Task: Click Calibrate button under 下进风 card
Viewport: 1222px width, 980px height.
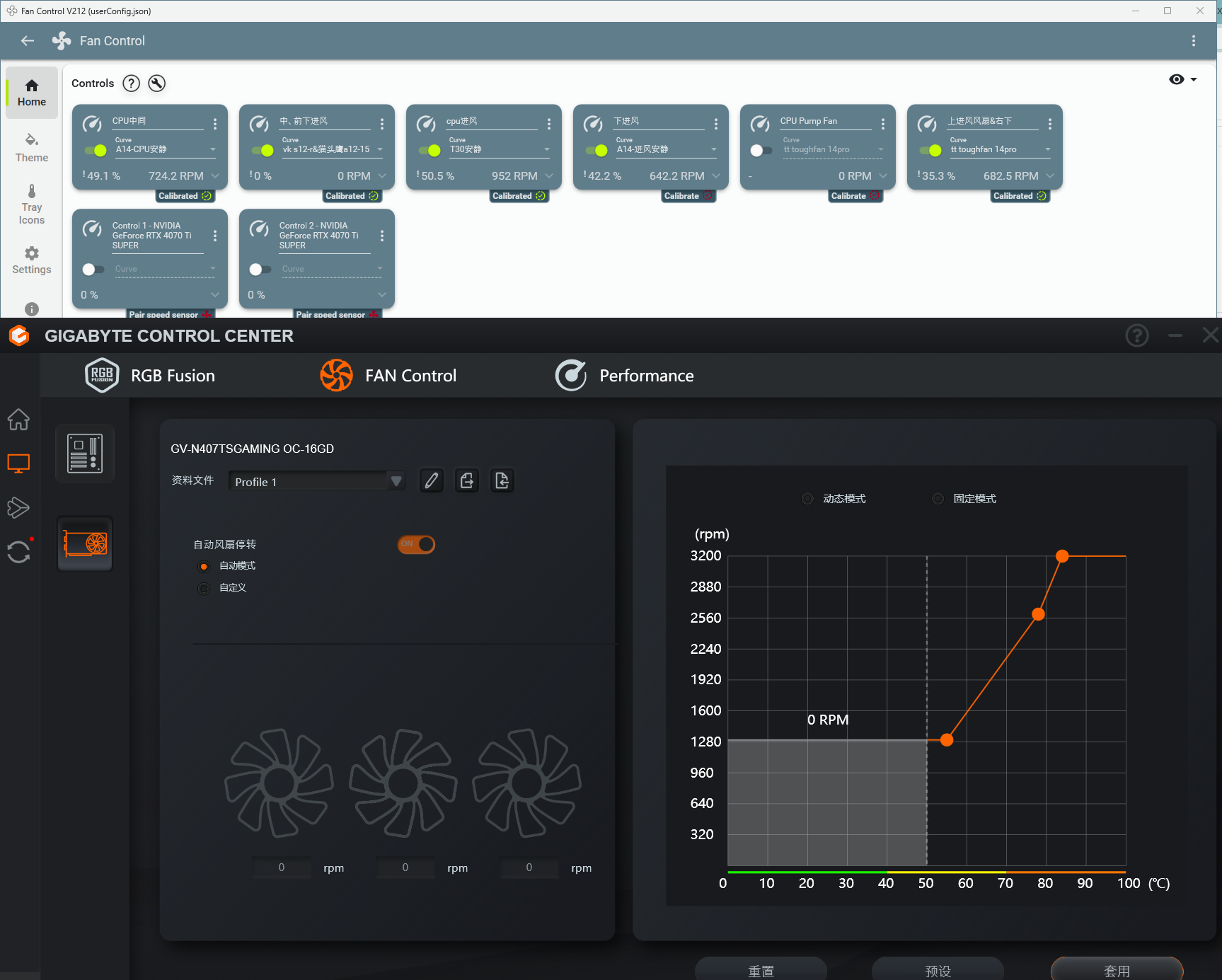Action: point(688,196)
